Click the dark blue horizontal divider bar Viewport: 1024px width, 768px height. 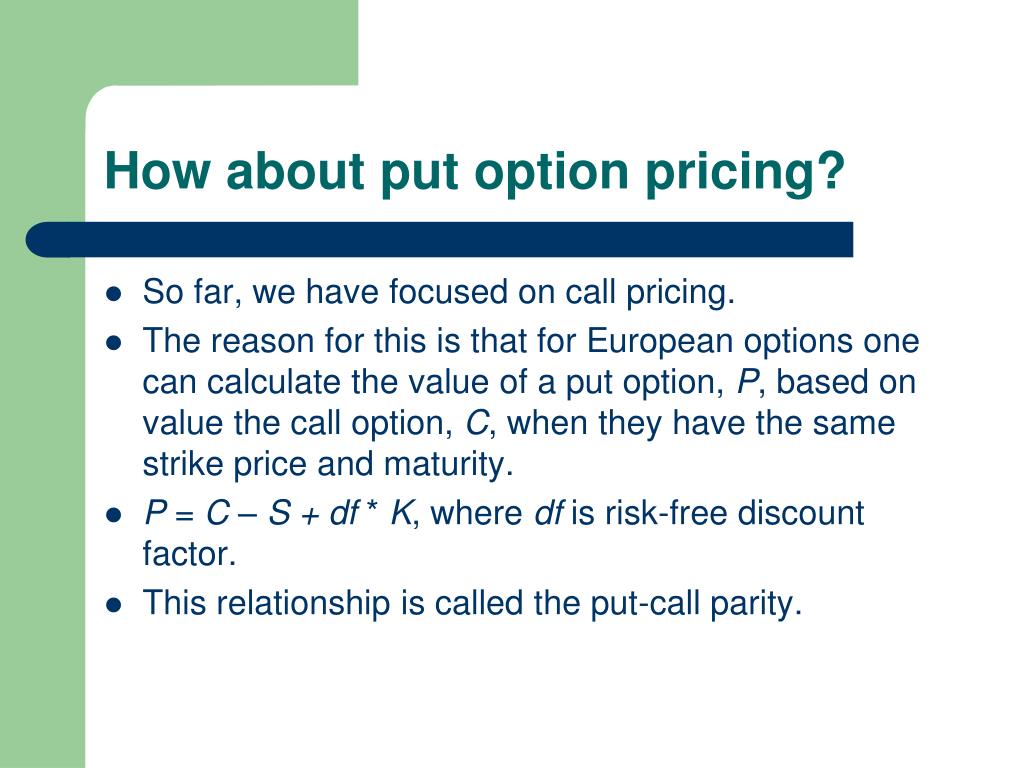coord(440,240)
